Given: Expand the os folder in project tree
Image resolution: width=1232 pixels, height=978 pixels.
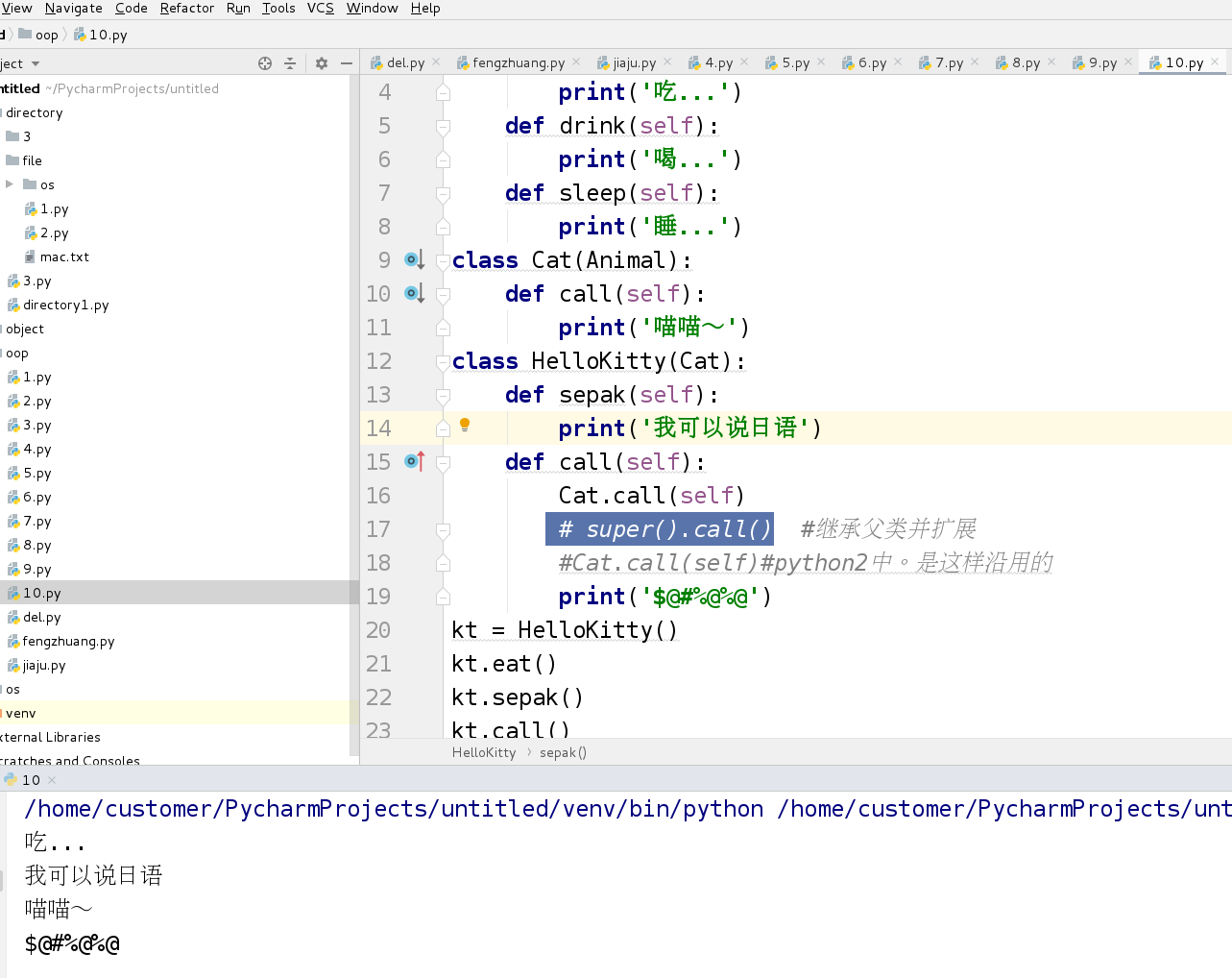Looking at the screenshot, I should [x=10, y=183].
